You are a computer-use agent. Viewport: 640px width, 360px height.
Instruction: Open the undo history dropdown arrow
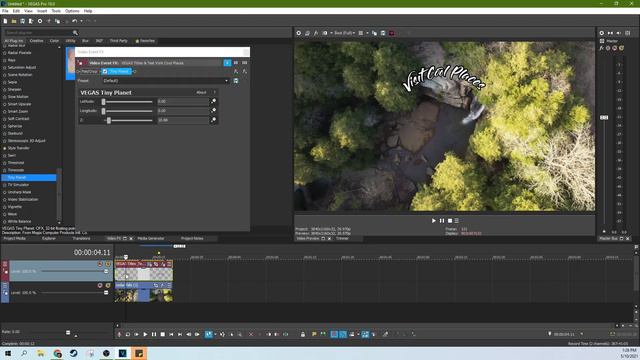click(81, 21)
